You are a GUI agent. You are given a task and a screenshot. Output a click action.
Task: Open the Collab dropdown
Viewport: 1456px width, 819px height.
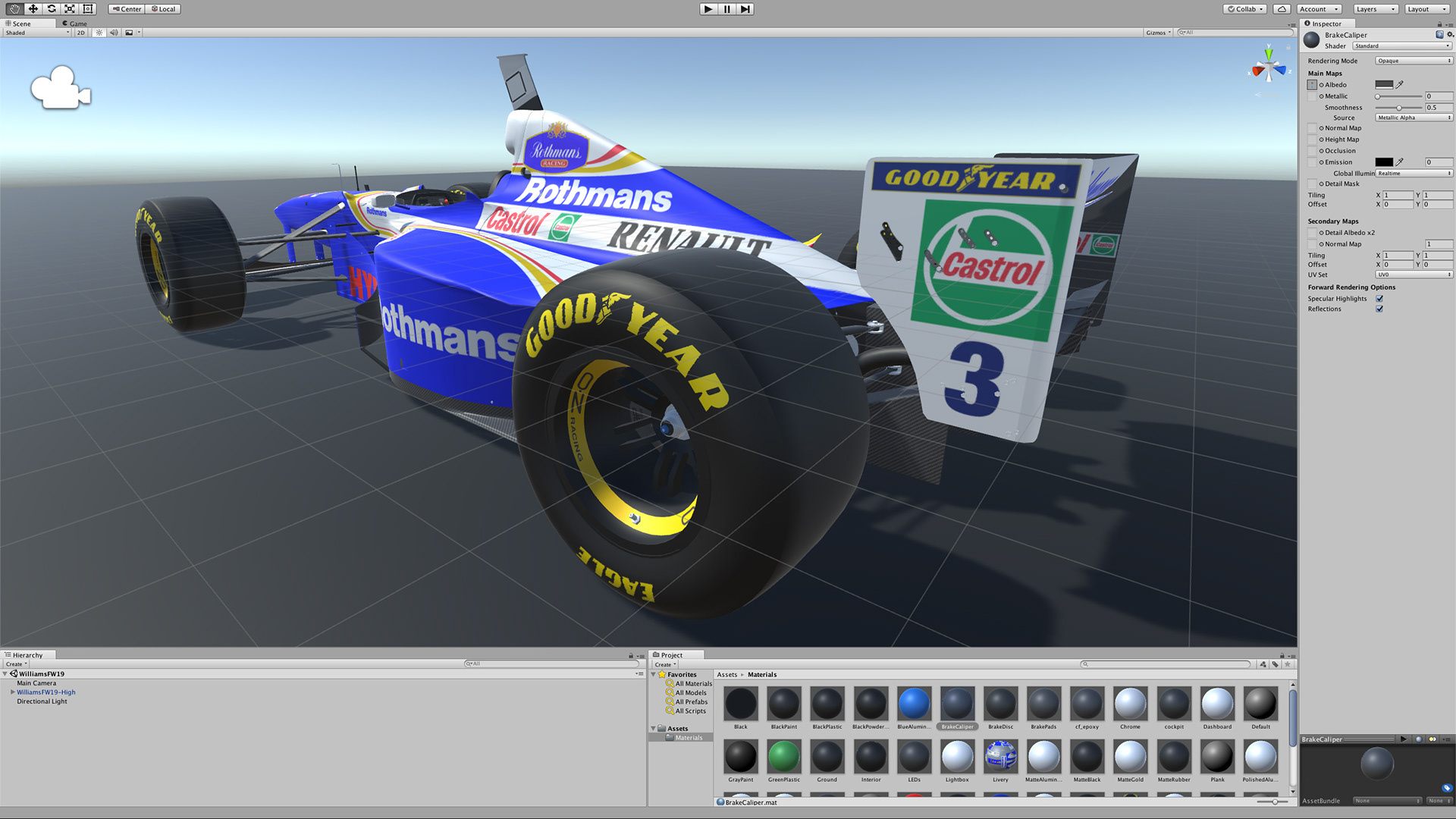[1245, 9]
